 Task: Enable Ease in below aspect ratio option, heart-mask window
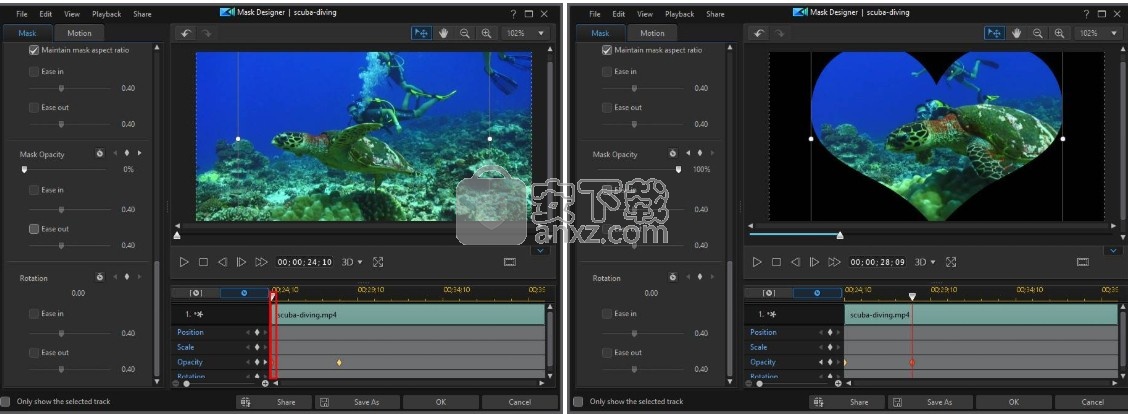(606, 71)
